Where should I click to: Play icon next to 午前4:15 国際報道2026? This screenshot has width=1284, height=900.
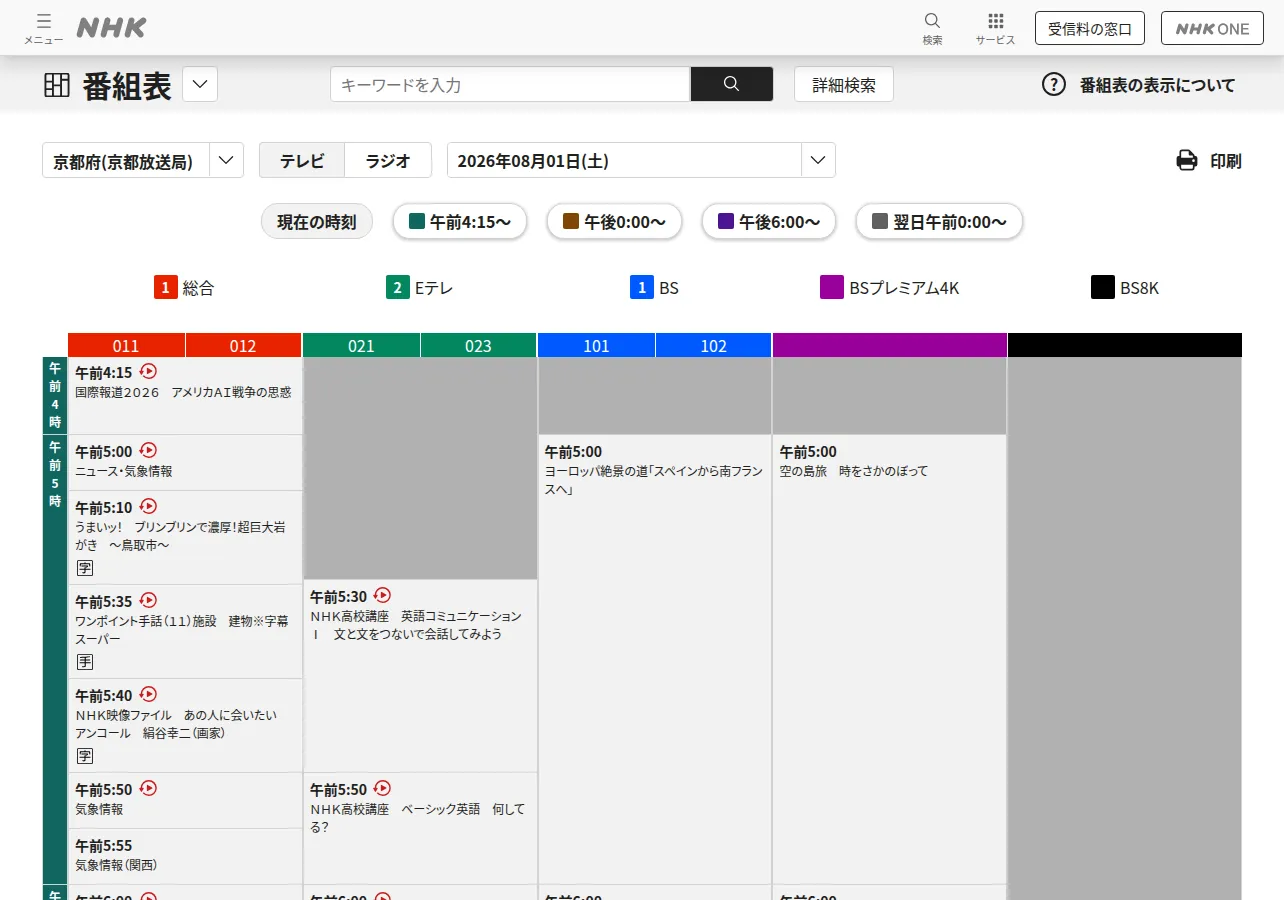coord(148,371)
